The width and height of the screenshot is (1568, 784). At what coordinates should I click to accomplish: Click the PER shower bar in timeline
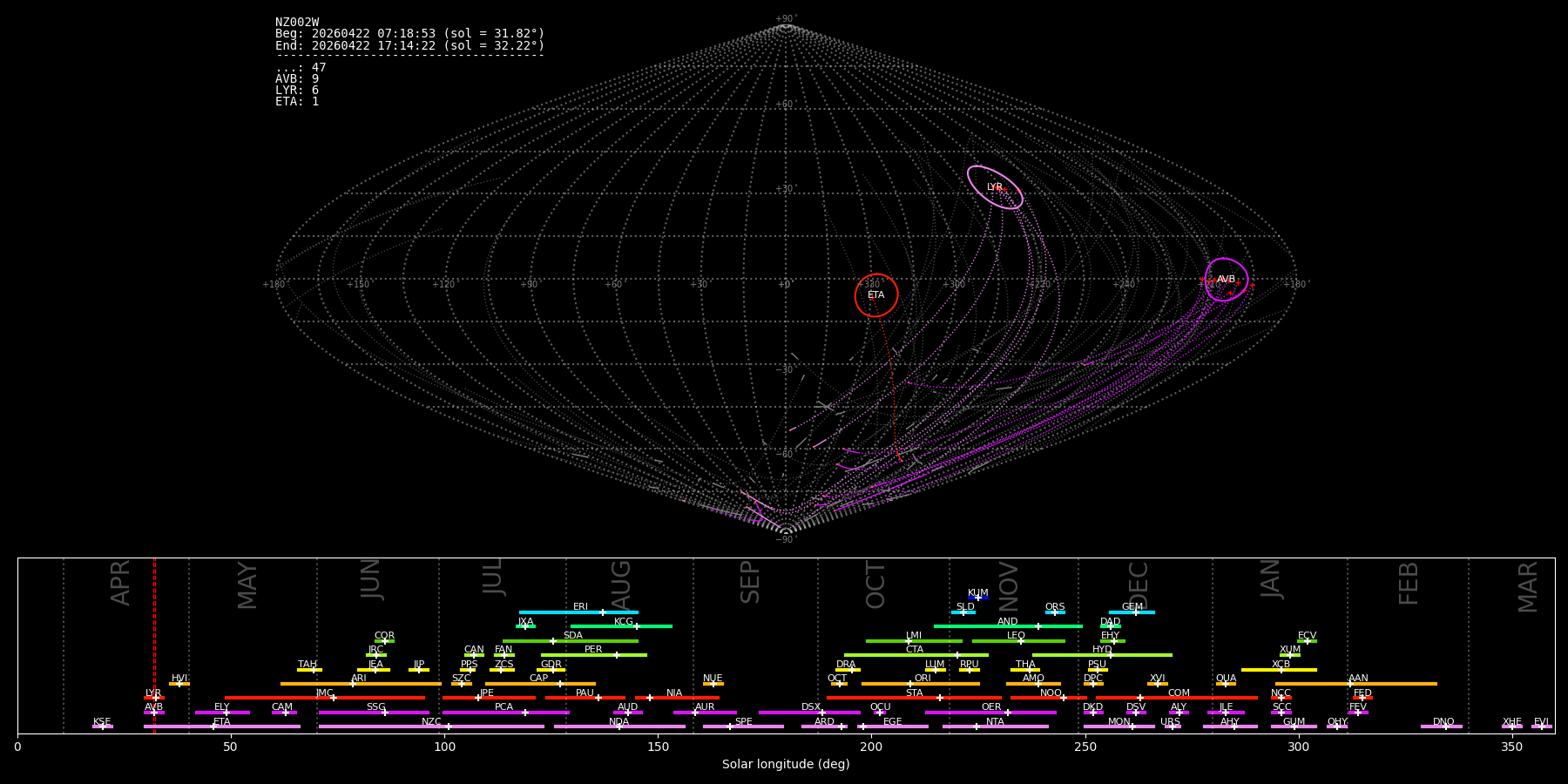(594, 655)
